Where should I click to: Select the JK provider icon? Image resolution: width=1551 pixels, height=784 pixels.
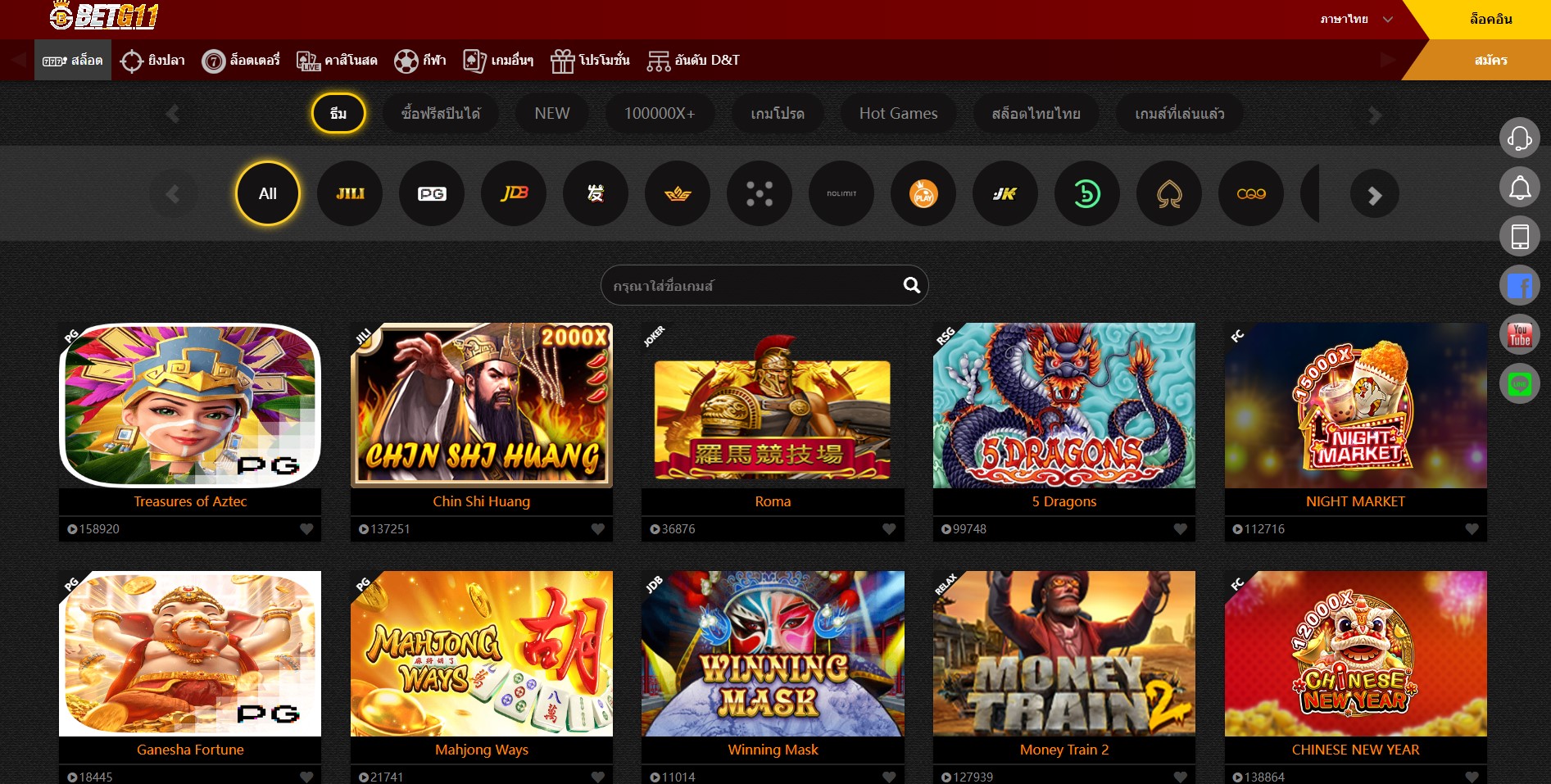point(1005,194)
